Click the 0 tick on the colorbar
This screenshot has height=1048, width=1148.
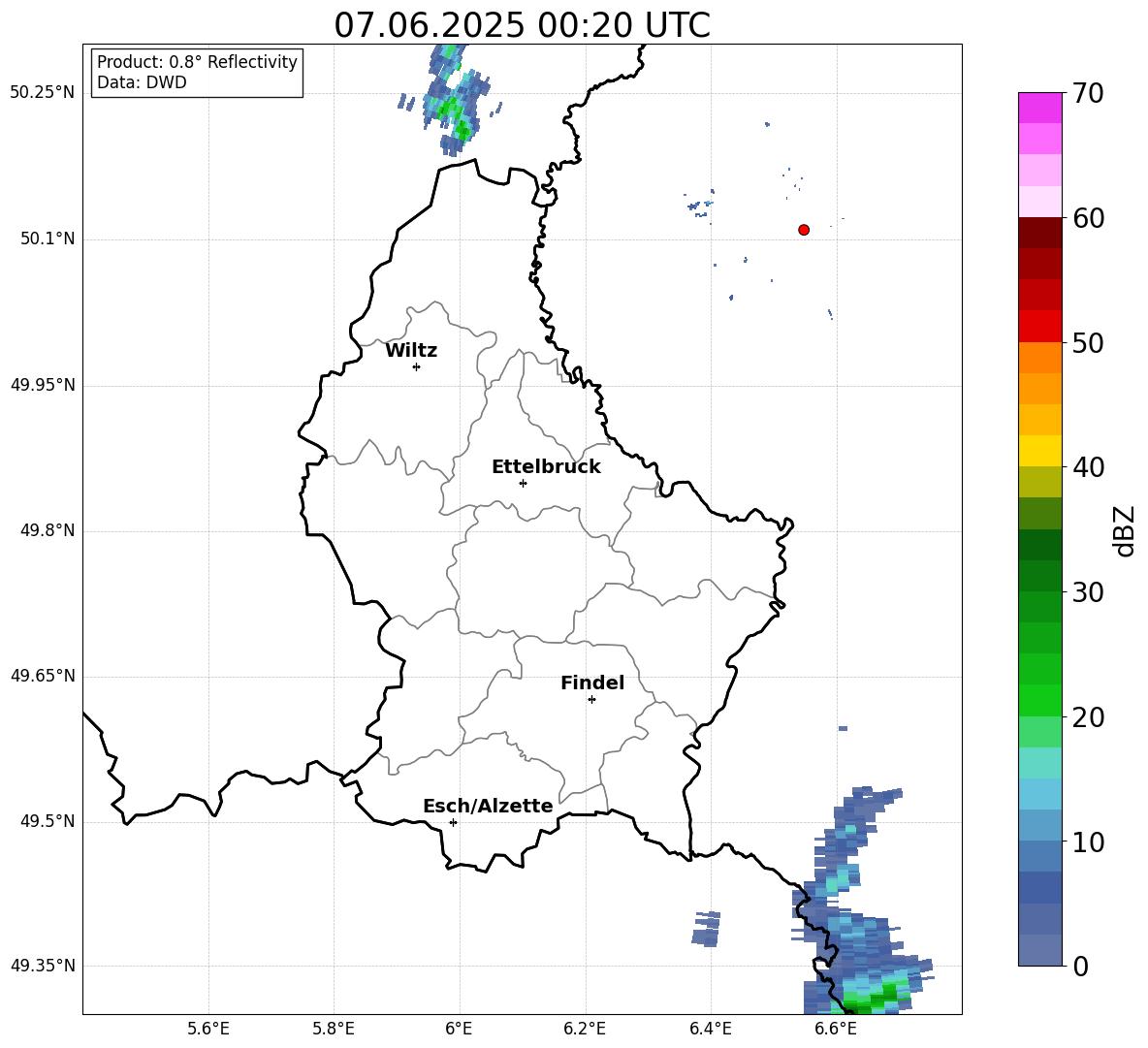coord(1080,967)
